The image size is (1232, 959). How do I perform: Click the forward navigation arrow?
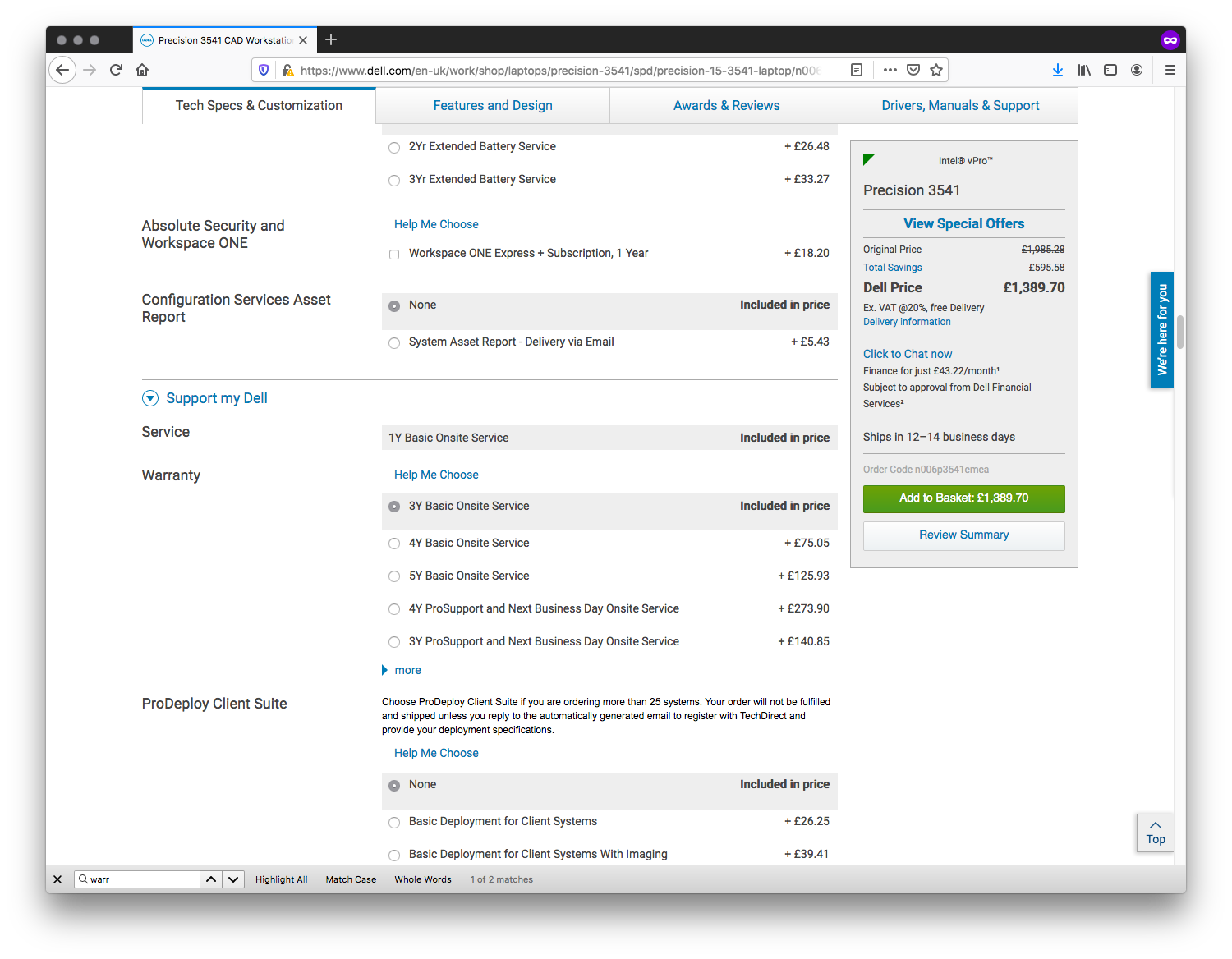pyautogui.click(x=90, y=70)
